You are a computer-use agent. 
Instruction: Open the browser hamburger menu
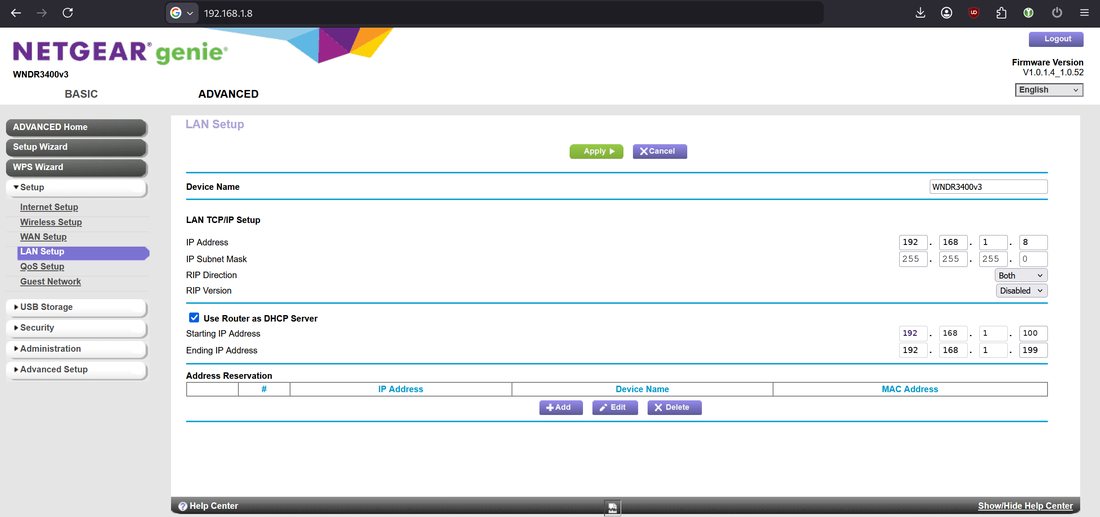(x=1083, y=13)
